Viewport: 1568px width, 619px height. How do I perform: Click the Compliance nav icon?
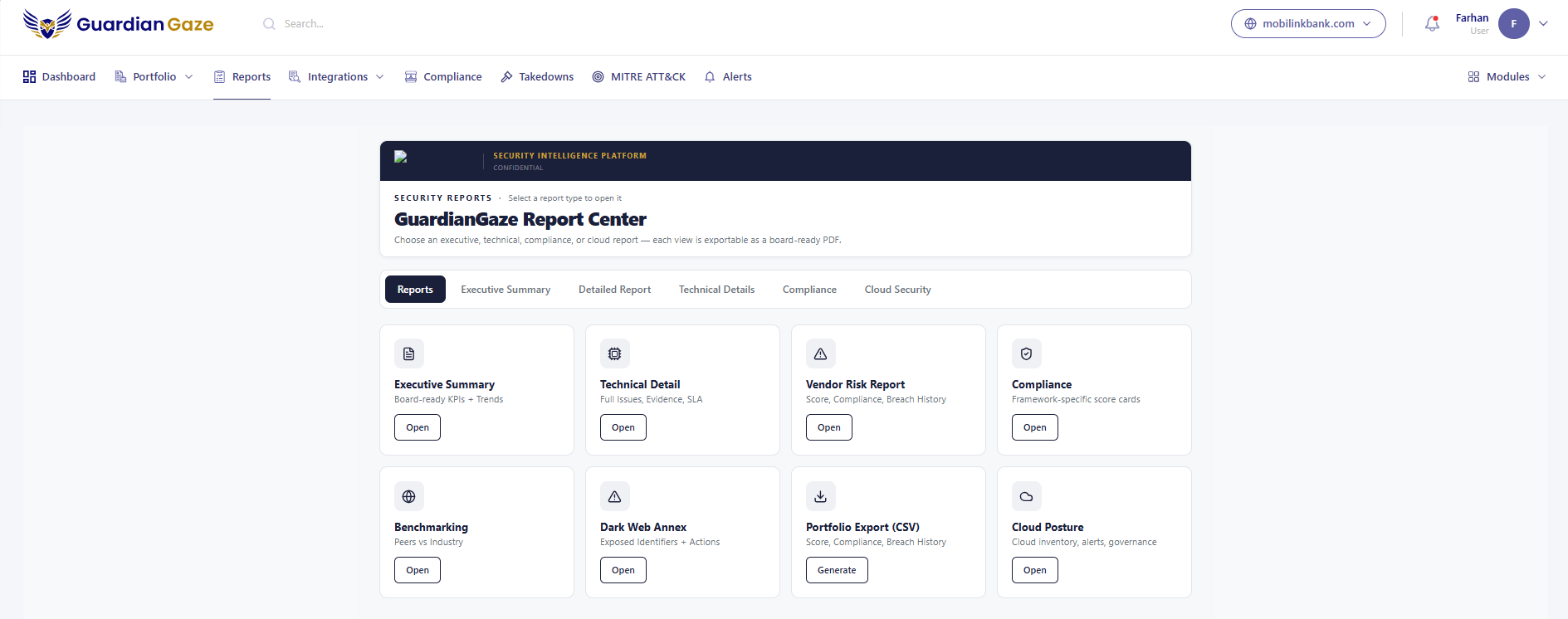tap(411, 77)
